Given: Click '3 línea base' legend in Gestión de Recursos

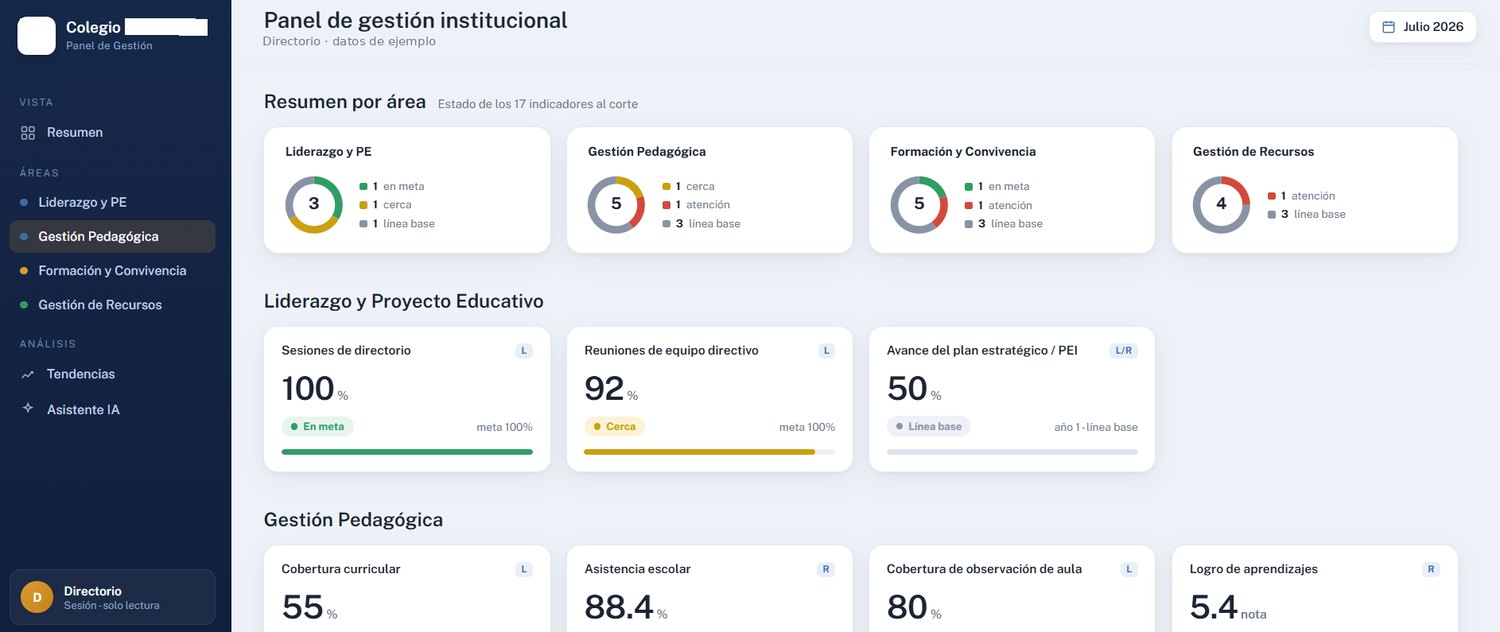Looking at the screenshot, I should (x=1307, y=214).
